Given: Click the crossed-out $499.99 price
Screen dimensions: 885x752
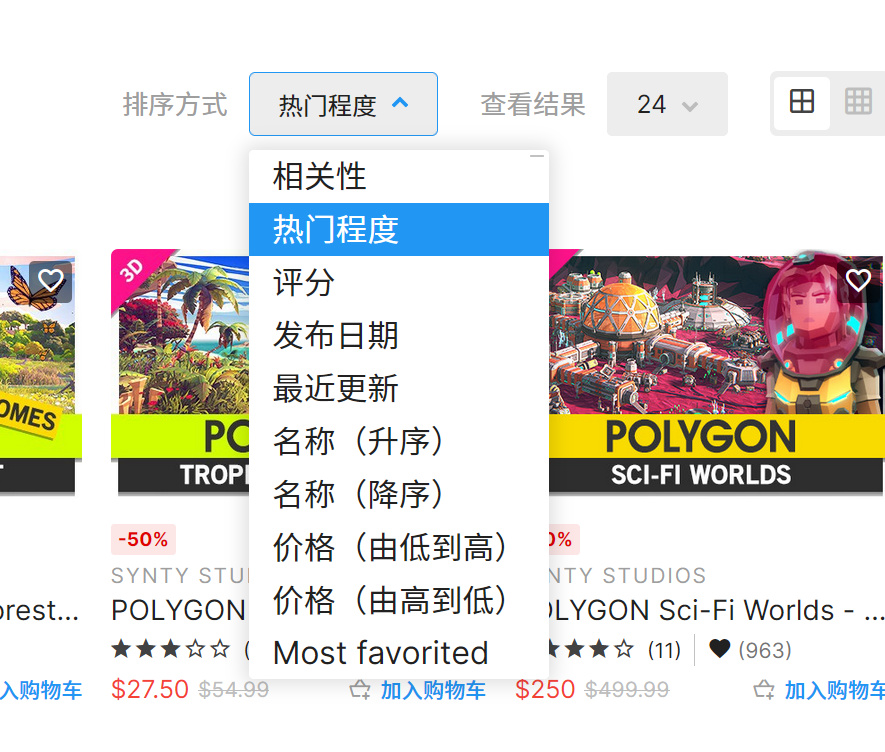Looking at the screenshot, I should click(x=627, y=689).
